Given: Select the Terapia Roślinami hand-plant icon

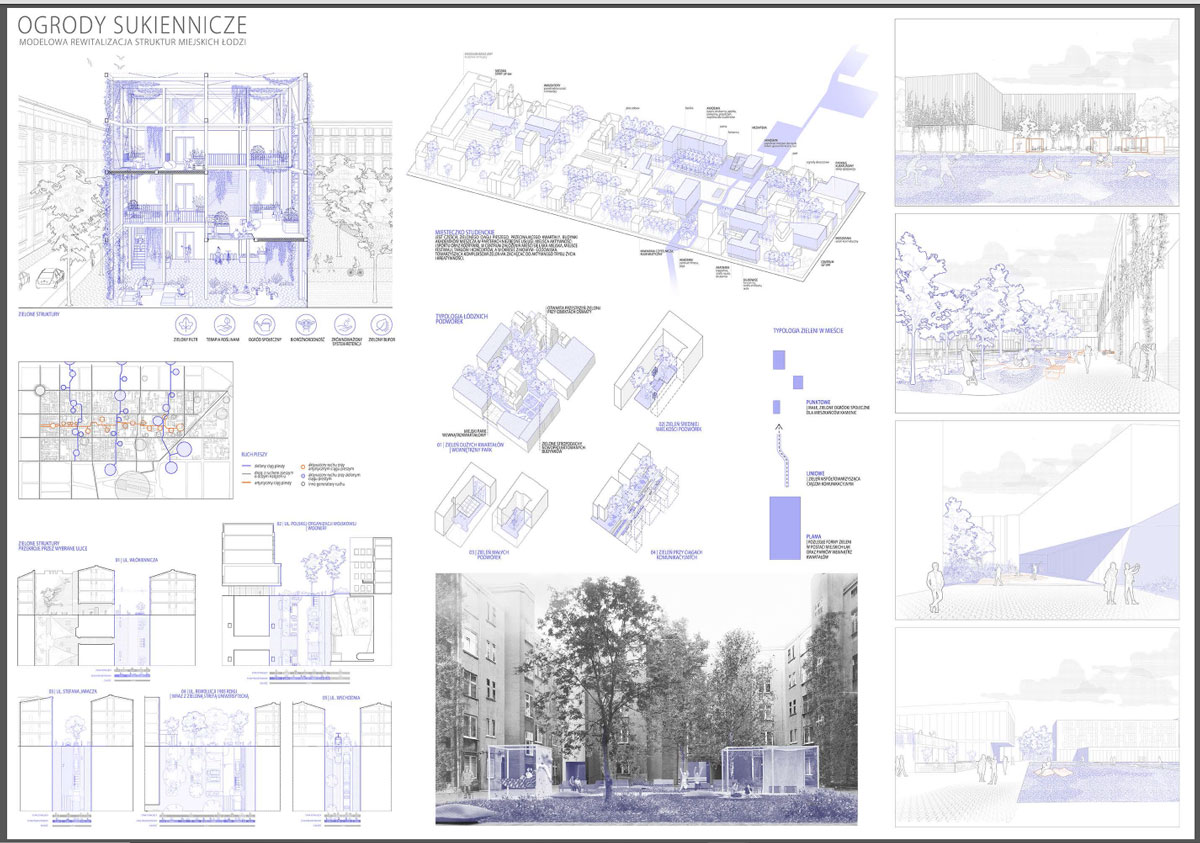Looking at the screenshot, I should click(225, 325).
